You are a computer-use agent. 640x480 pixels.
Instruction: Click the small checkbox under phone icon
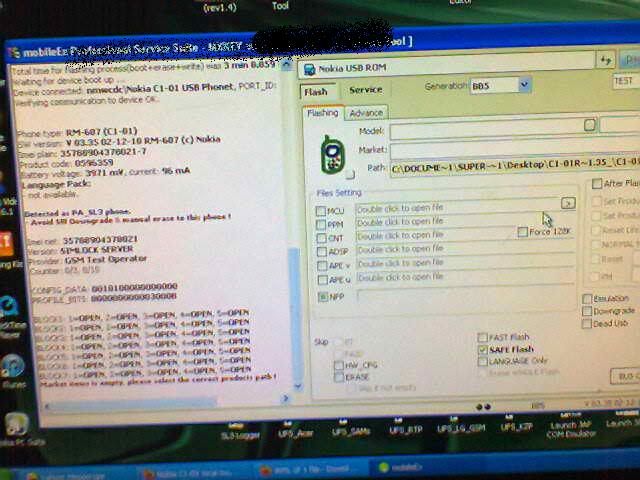click(350, 175)
